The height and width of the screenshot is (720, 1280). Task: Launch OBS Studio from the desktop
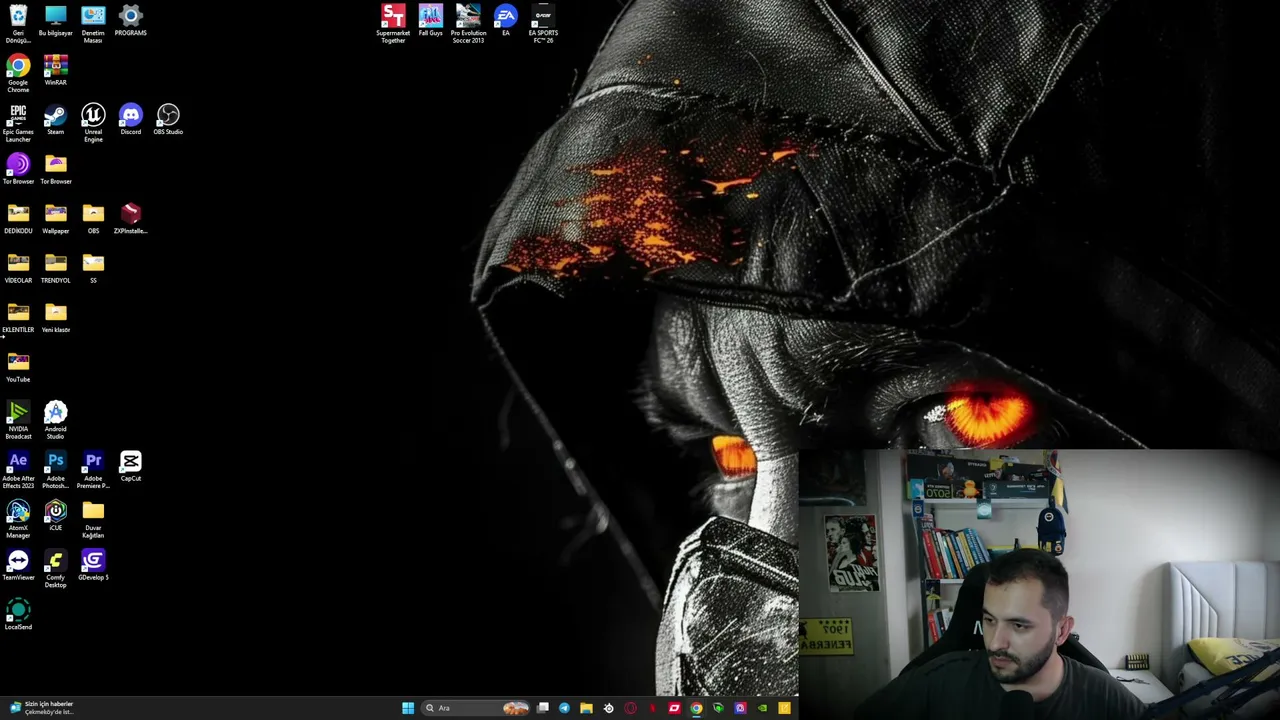pos(168,120)
